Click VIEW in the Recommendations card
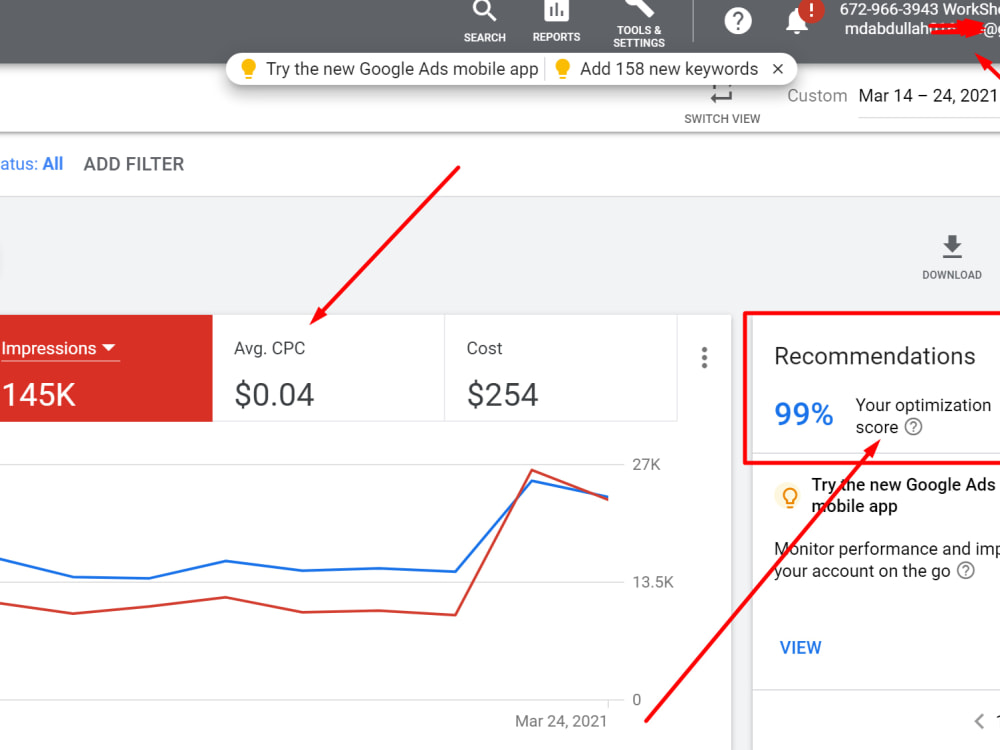 coord(800,647)
